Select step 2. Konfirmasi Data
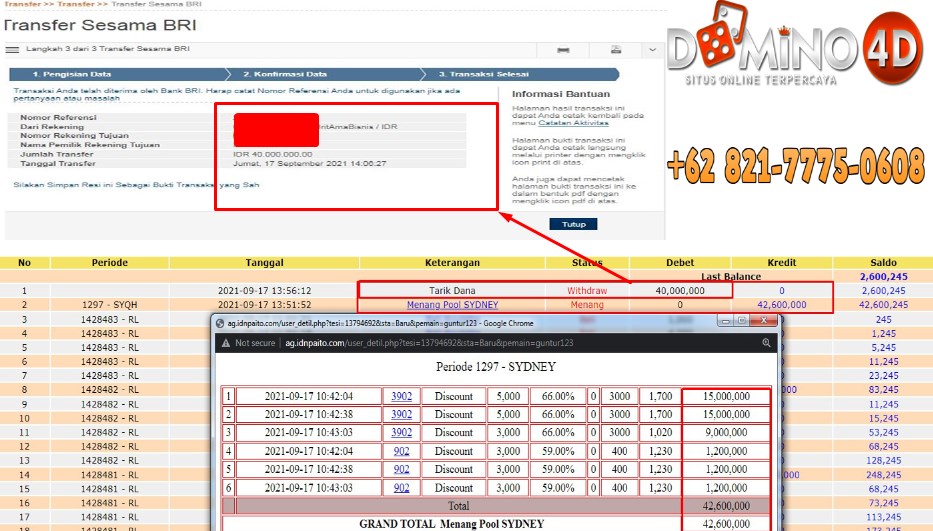The height and width of the screenshot is (531, 933). pyautogui.click(x=285, y=74)
